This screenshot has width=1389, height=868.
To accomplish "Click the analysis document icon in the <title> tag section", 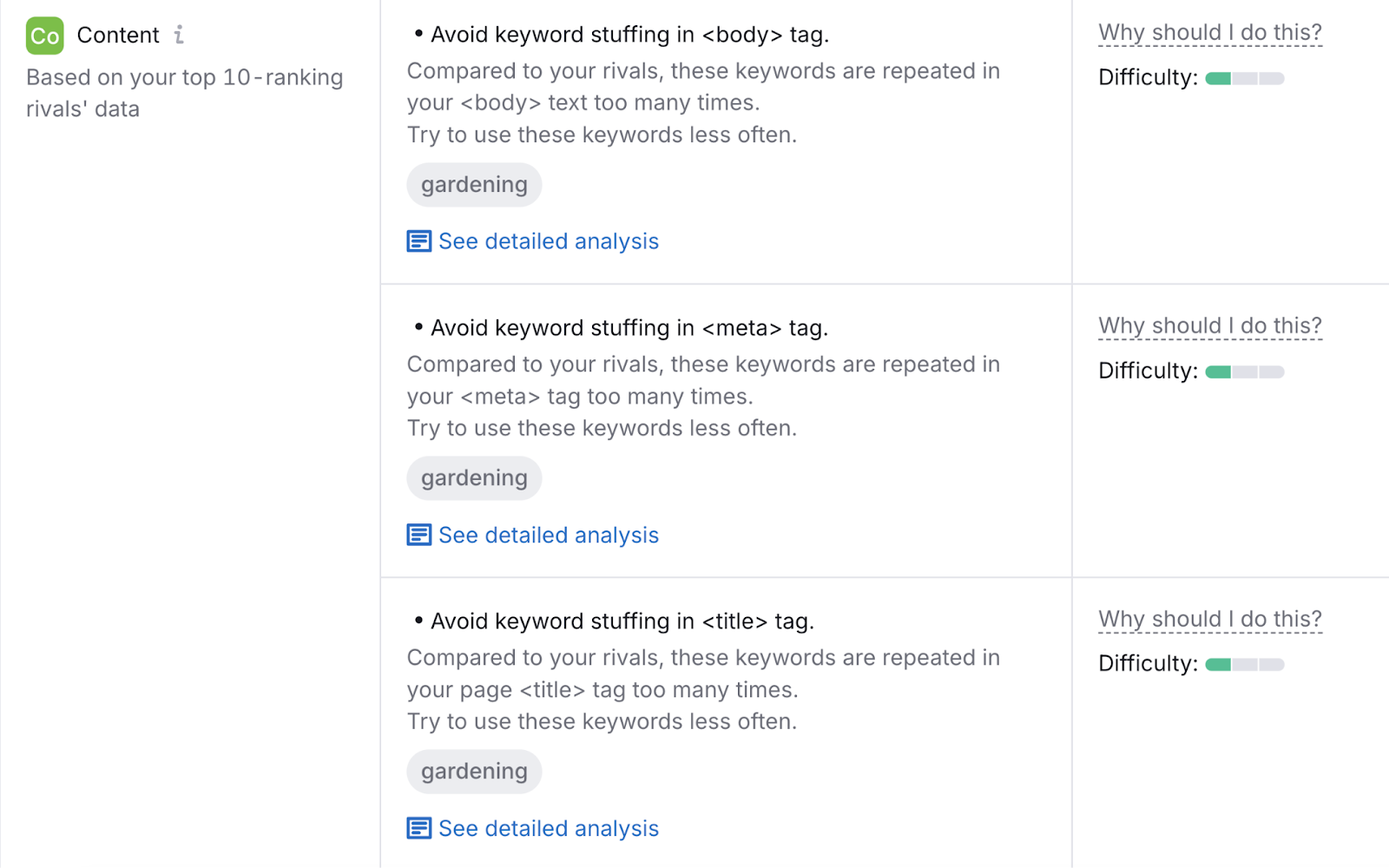I will [x=418, y=828].
